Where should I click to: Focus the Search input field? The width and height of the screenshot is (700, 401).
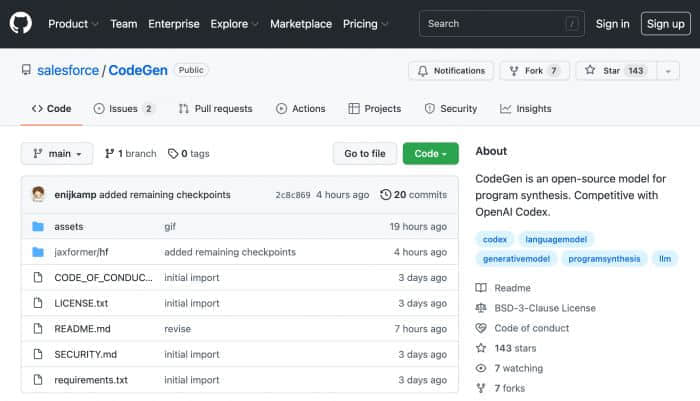click(x=501, y=24)
